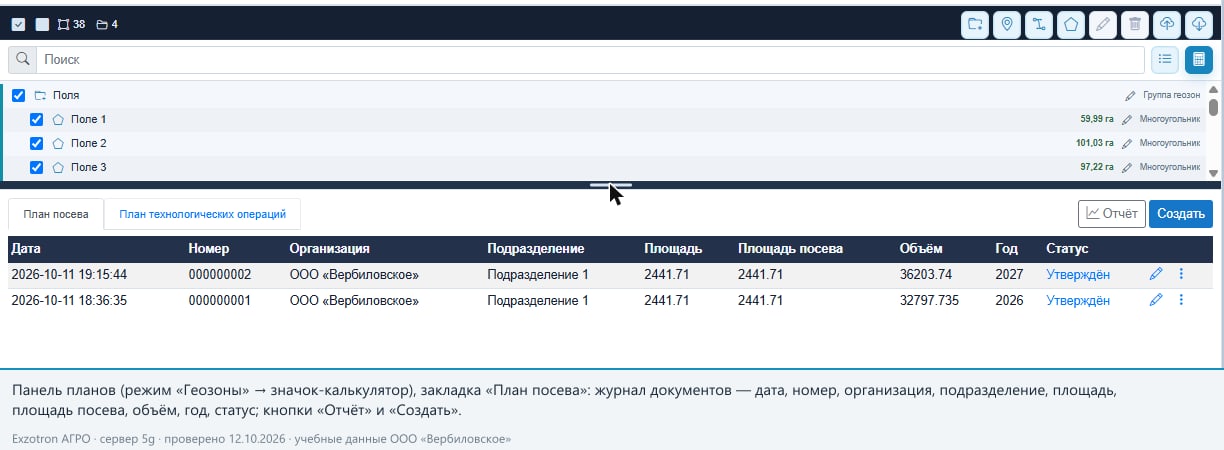Sort by the Дата column header
Viewport: 1224px width, 450px height.
26,249
